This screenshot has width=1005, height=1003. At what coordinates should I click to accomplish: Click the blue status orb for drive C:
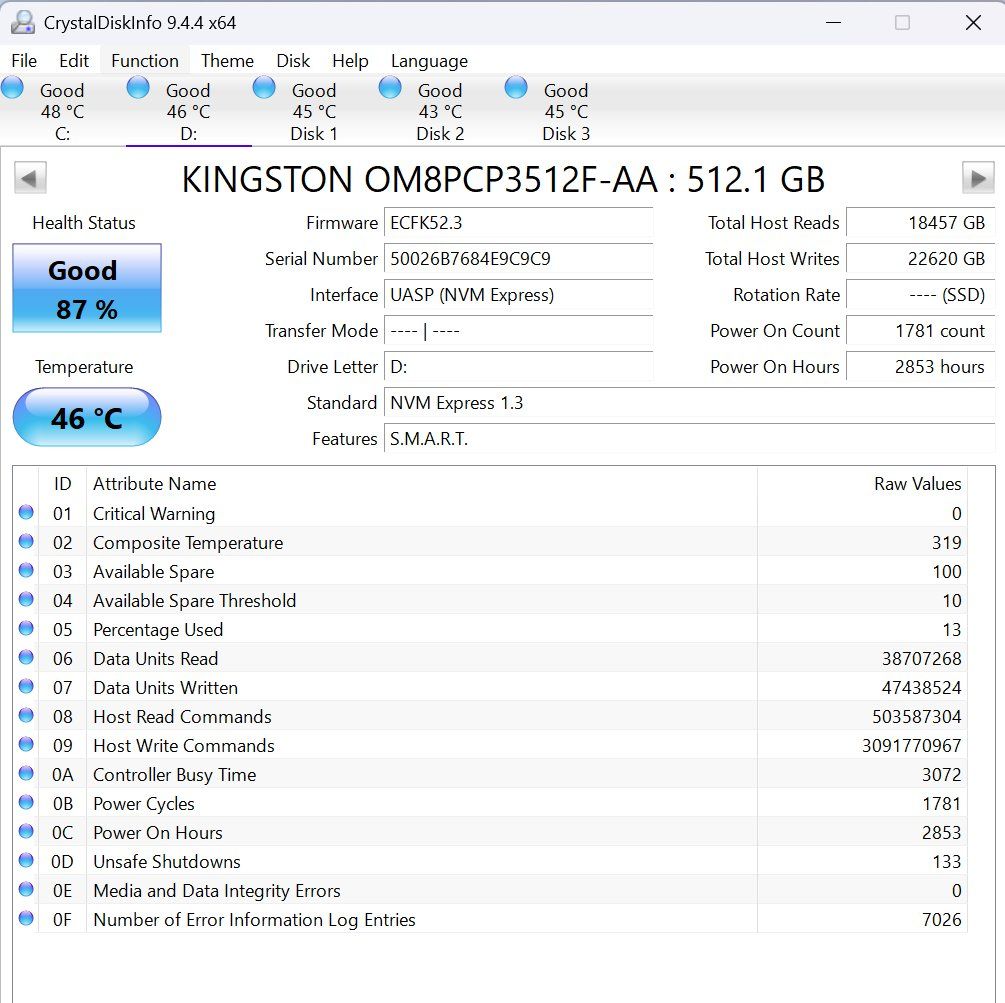pyautogui.click(x=12, y=87)
